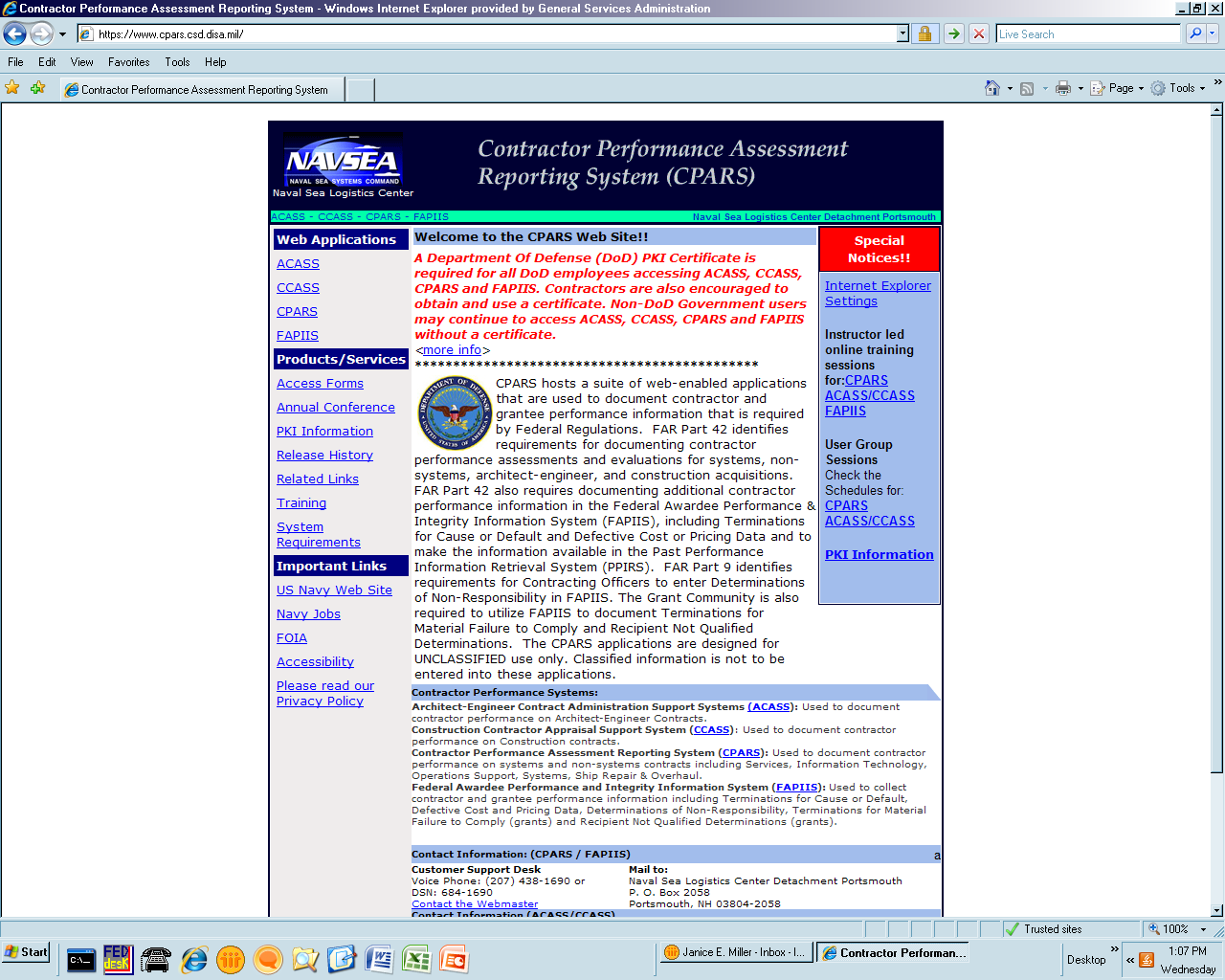The image size is (1225, 980).
Task: Click the black telephone quick launch icon
Action: coord(155,959)
